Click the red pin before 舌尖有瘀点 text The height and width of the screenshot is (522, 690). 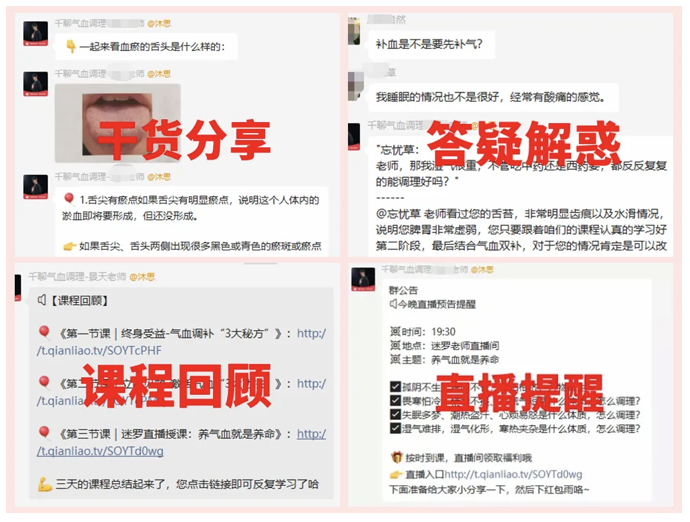[x=69, y=199]
